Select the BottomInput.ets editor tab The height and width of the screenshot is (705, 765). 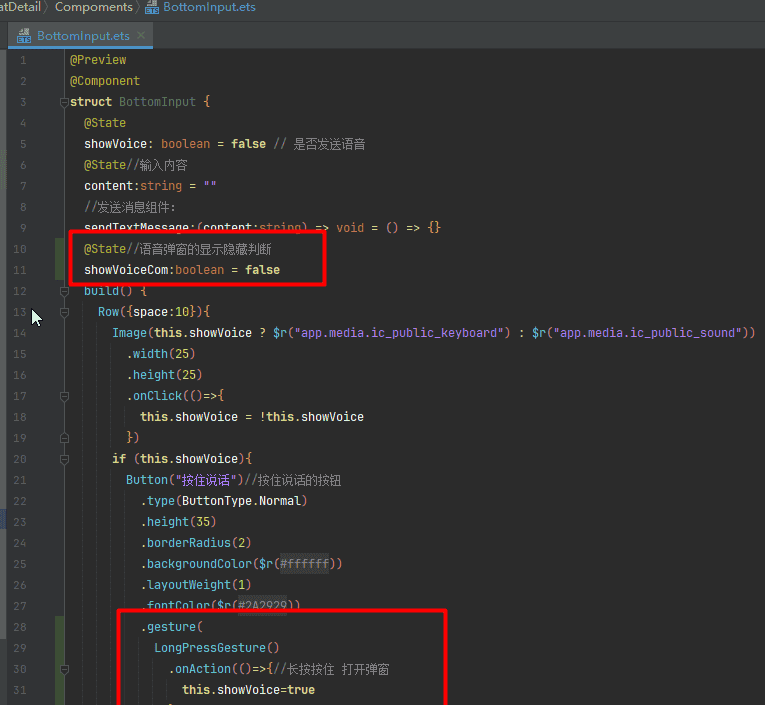(x=82, y=36)
